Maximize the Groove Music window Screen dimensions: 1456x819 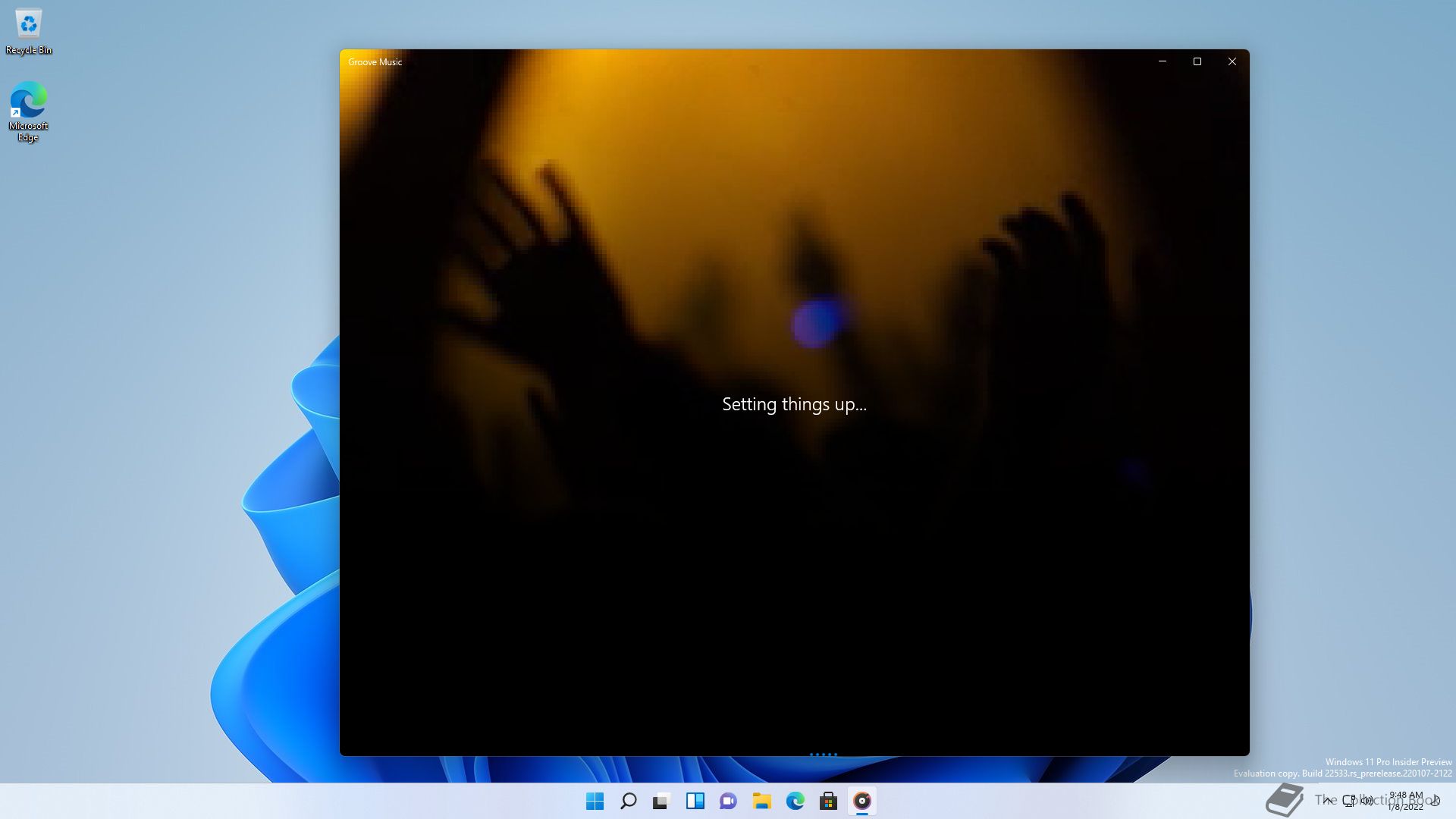[1197, 61]
